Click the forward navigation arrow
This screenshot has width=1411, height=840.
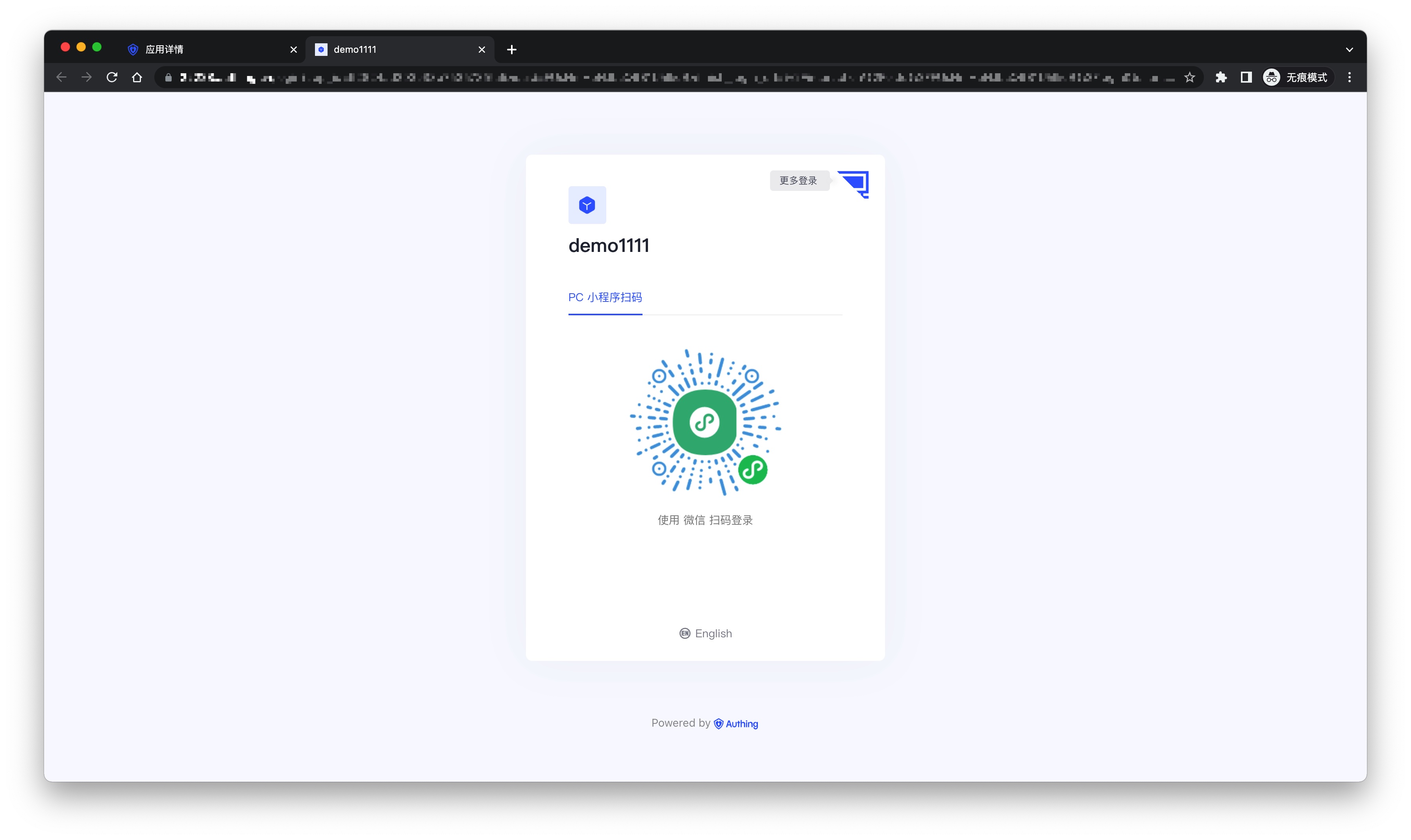click(x=87, y=78)
